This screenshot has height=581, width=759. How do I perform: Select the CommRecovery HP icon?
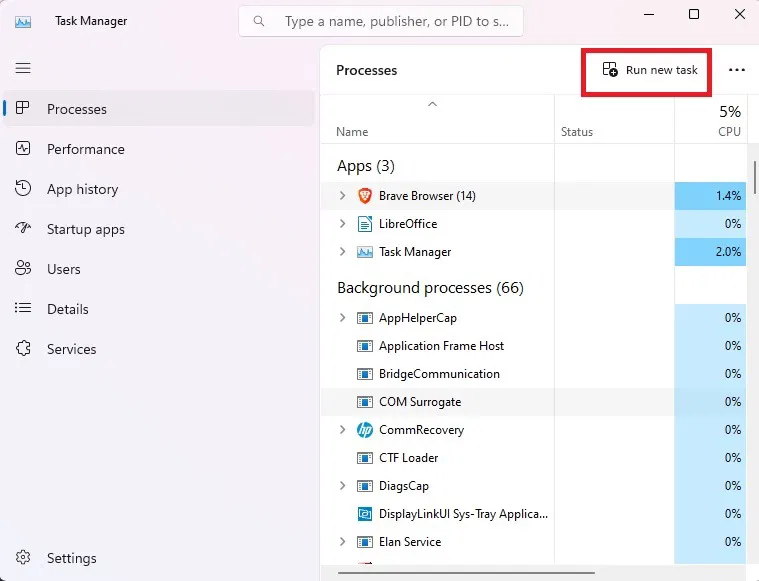pos(364,429)
